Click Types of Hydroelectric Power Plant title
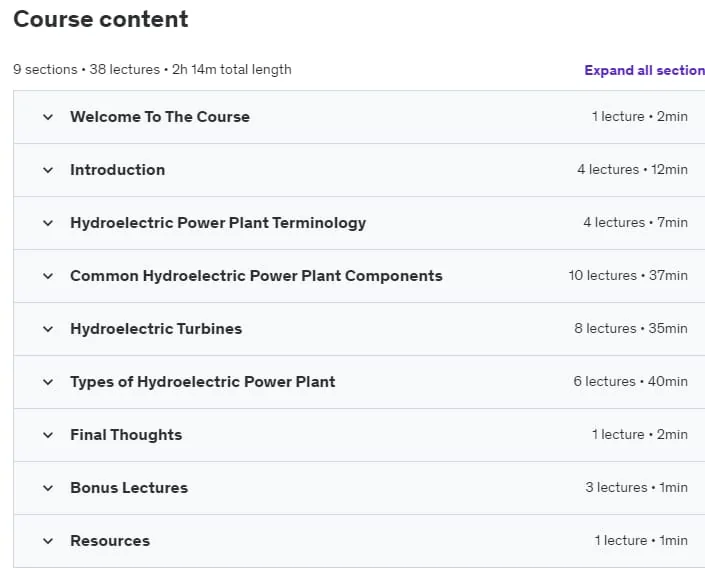705x568 pixels. [203, 382]
